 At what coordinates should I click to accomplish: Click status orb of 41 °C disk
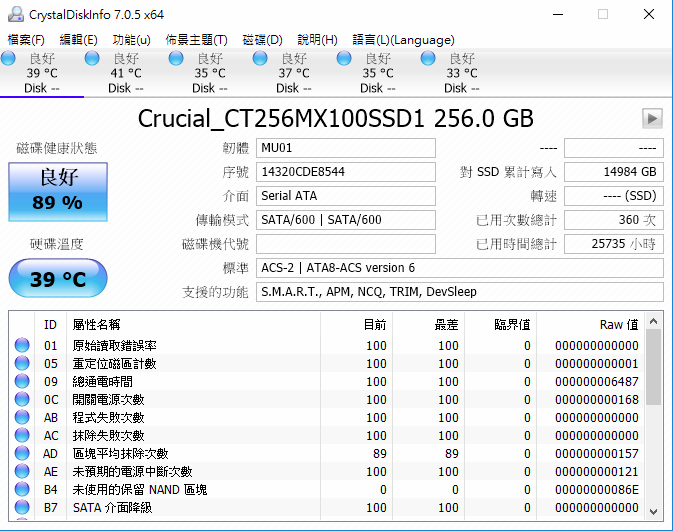92,58
